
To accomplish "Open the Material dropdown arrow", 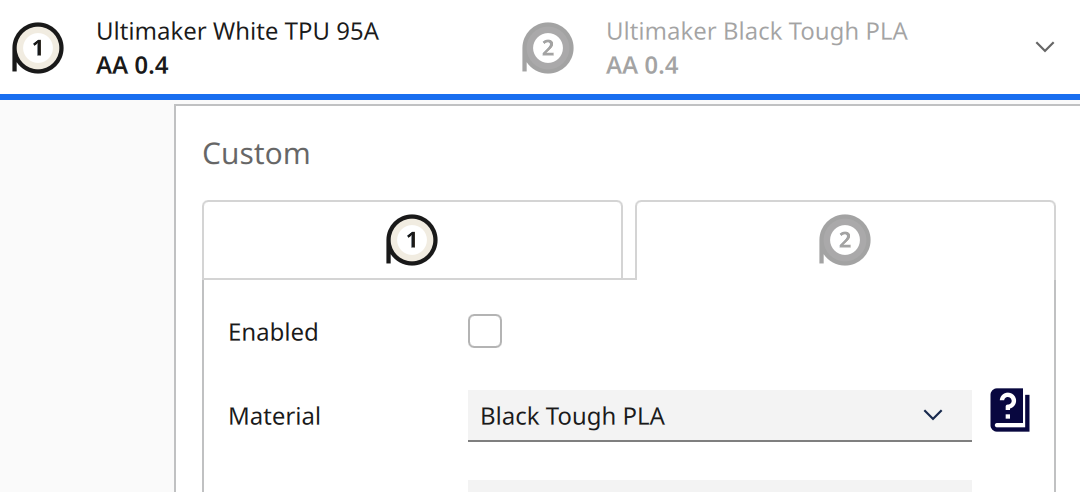I will pyautogui.click(x=933, y=415).
